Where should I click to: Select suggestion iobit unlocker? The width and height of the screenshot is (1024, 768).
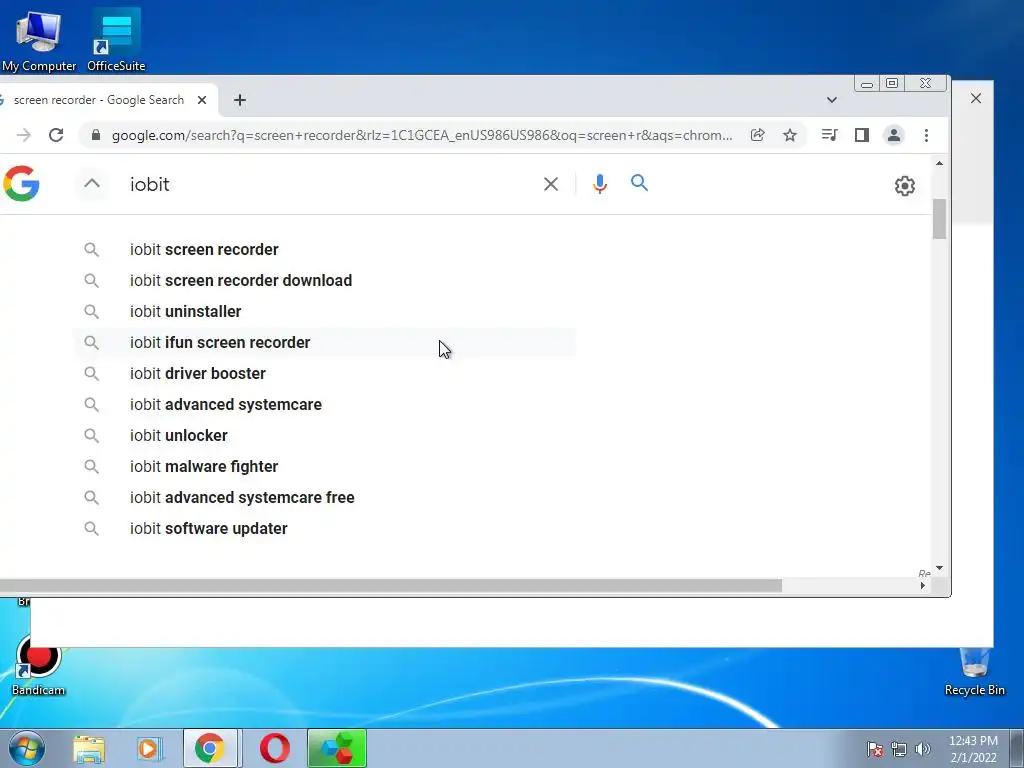coord(325,436)
